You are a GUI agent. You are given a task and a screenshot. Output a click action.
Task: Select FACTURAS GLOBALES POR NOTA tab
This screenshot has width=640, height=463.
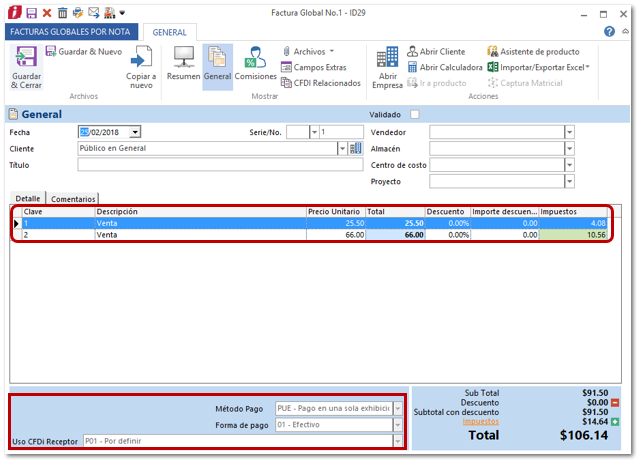pyautogui.click(x=70, y=32)
